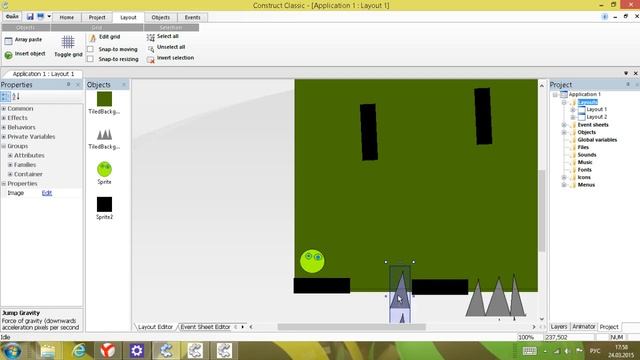Click the volume tray icon
The image size is (640, 360).
coord(567,351)
